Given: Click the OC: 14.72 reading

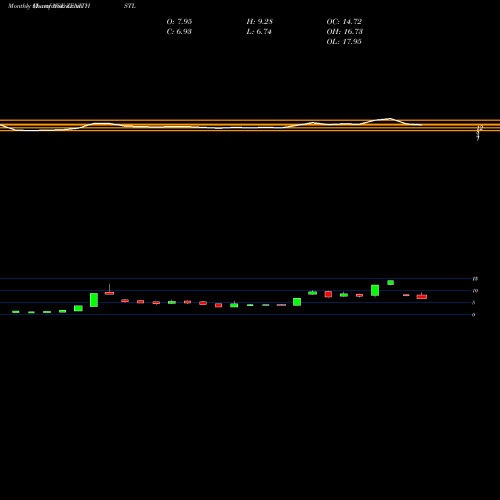Looking at the screenshot, I should 344,22.
